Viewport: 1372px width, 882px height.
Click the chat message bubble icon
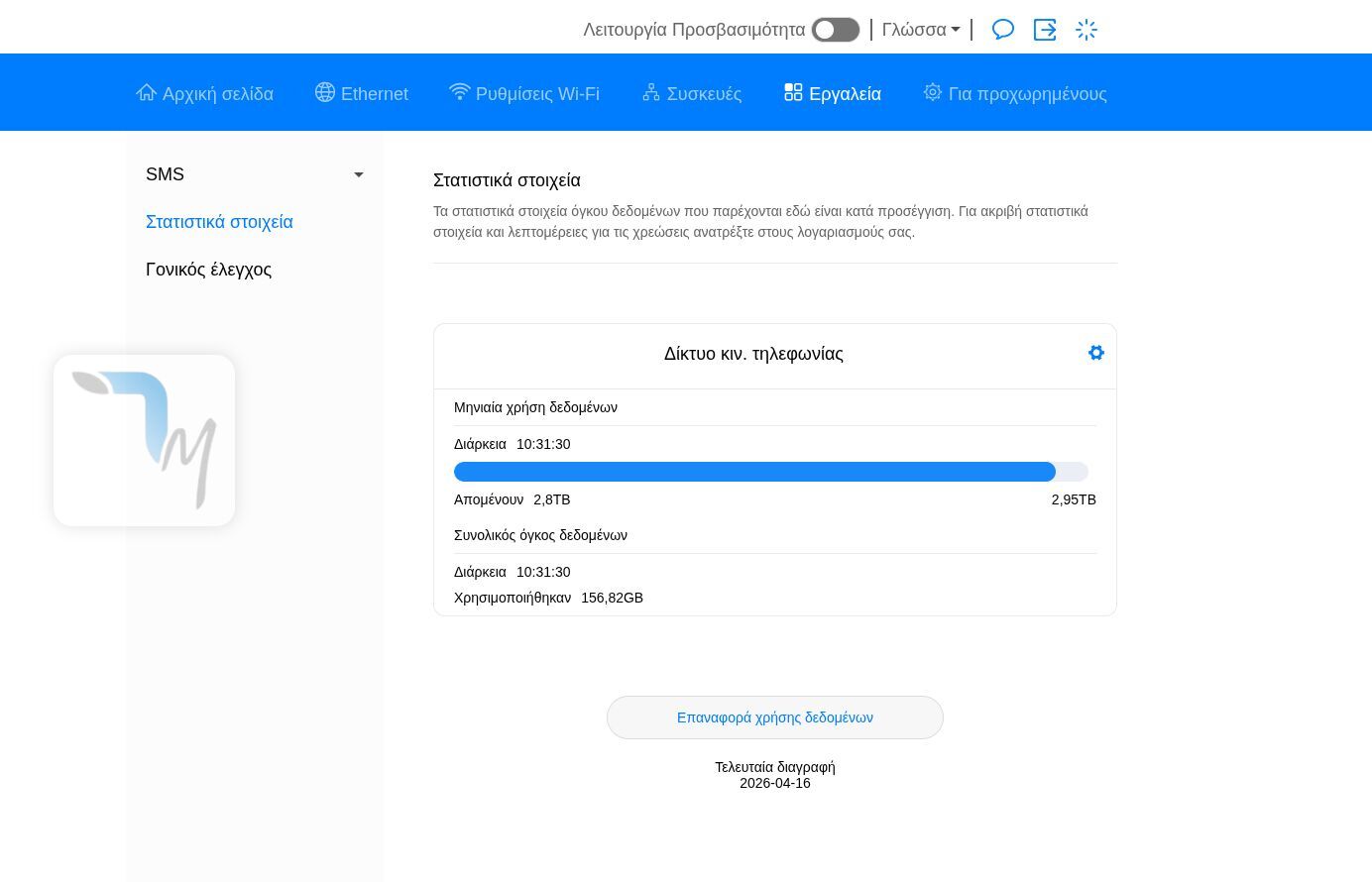point(1003,30)
